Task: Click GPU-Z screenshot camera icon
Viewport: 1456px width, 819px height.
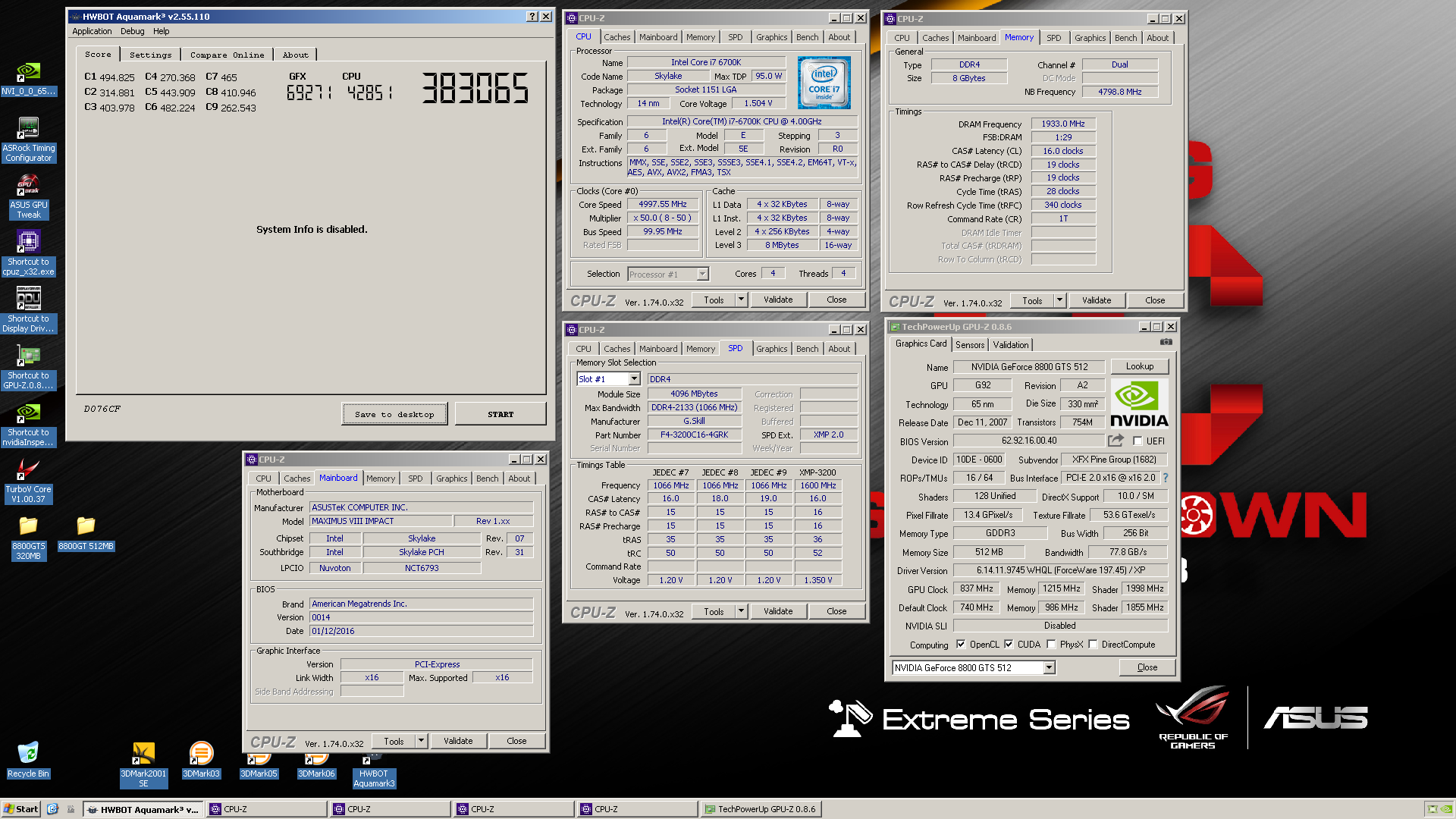Action: click(1166, 342)
